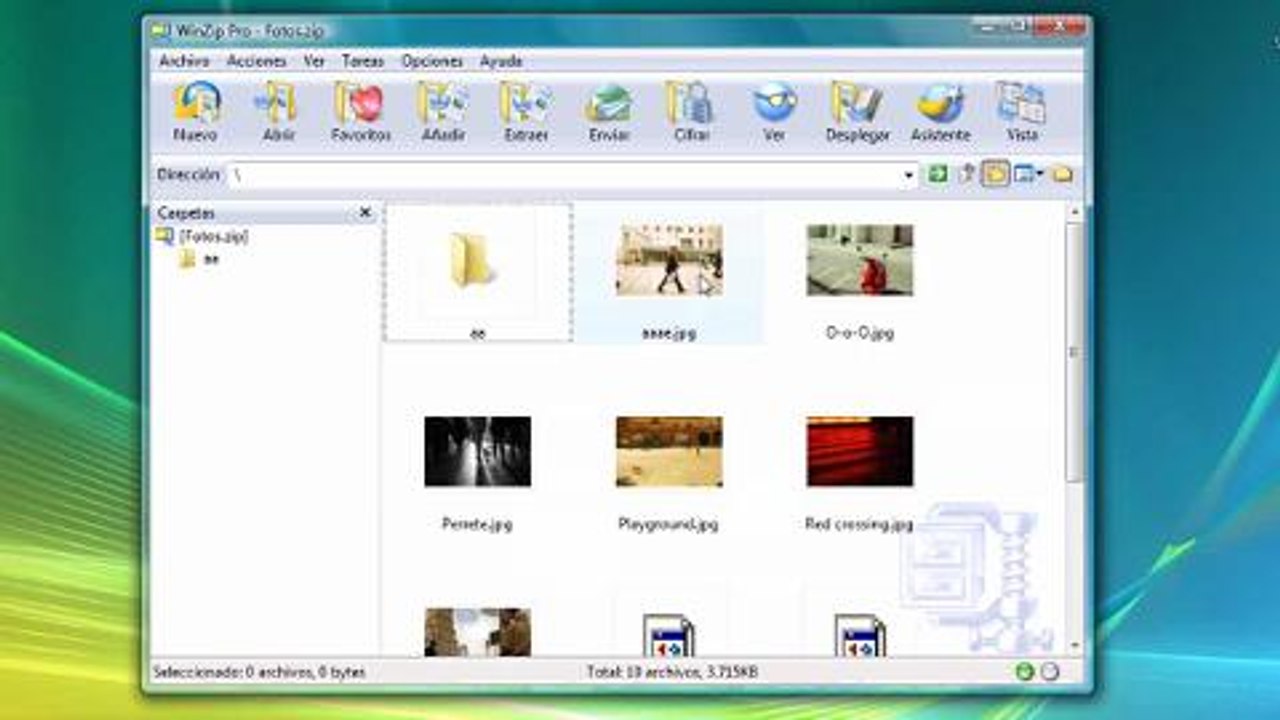The height and width of the screenshot is (720, 1280).
Task: Open the Acciones menu
Action: click(x=257, y=61)
